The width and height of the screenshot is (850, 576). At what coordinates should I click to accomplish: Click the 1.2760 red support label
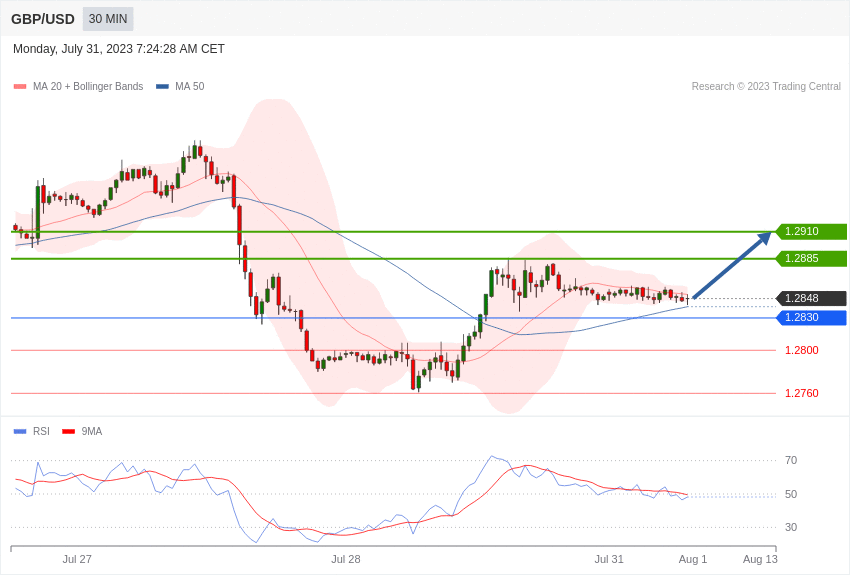point(802,393)
